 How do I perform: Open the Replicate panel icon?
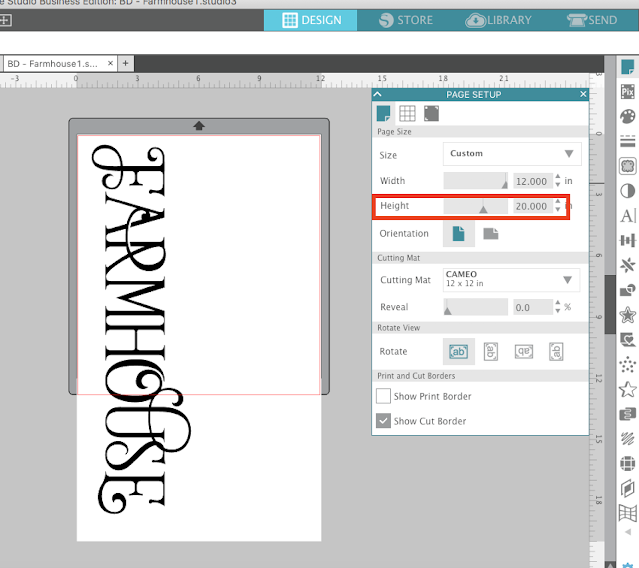click(x=628, y=265)
